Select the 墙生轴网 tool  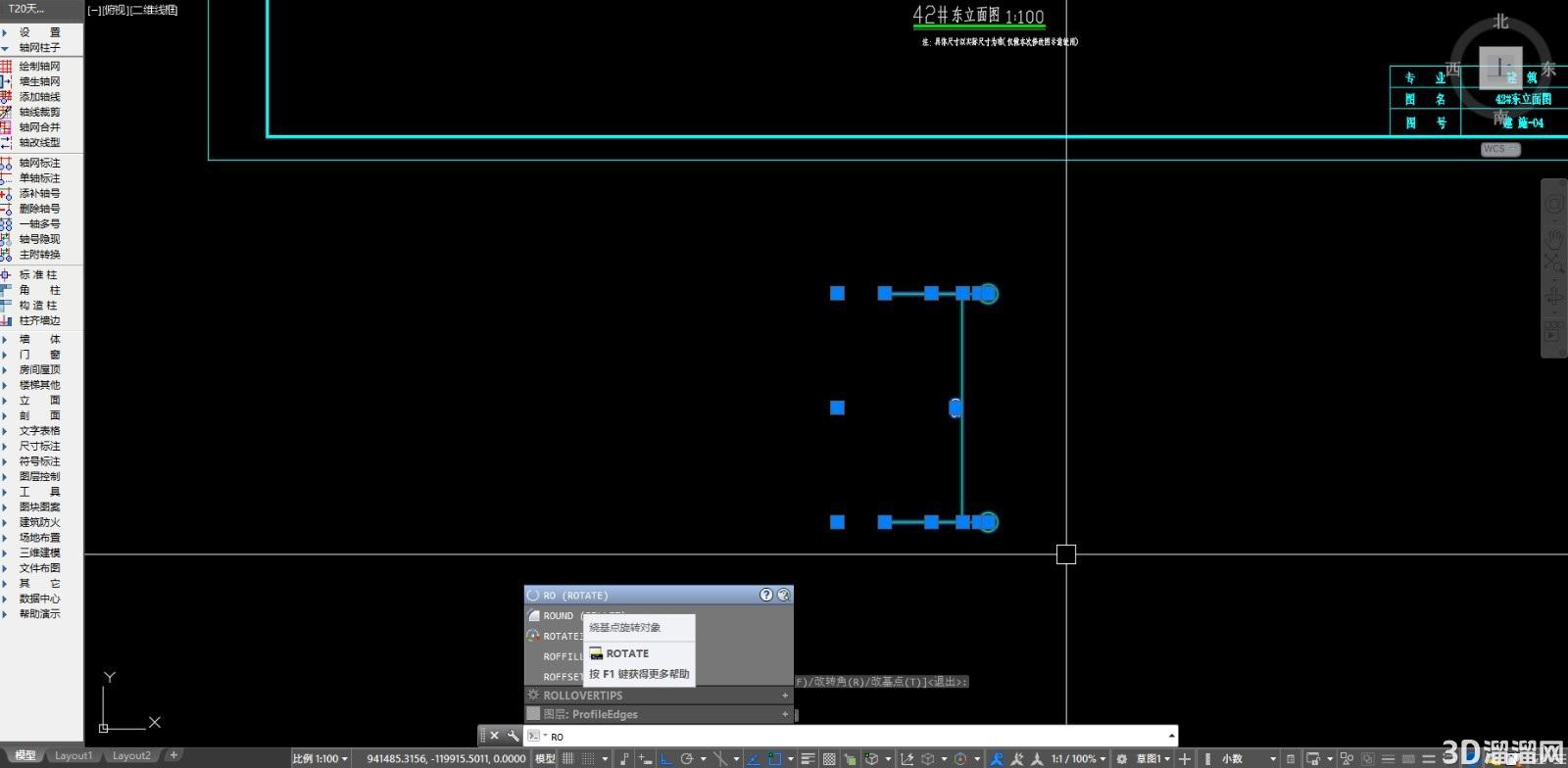pos(39,81)
